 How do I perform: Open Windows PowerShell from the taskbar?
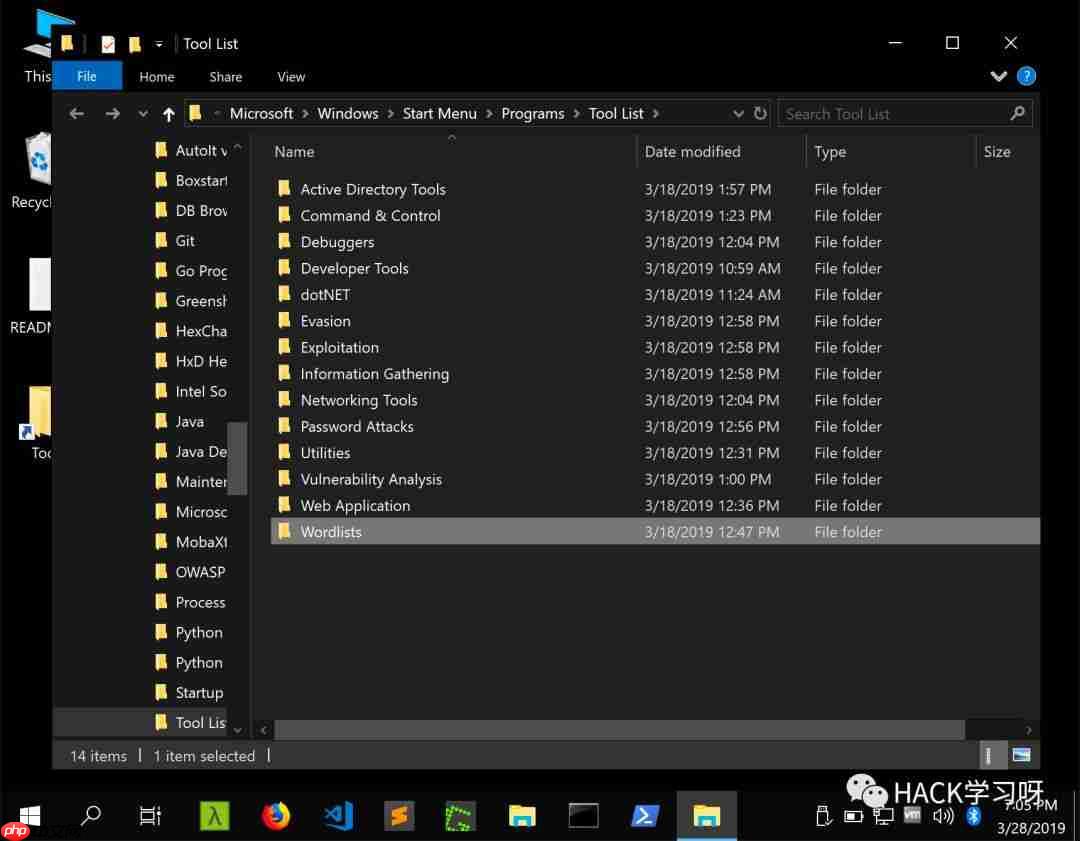click(x=645, y=816)
